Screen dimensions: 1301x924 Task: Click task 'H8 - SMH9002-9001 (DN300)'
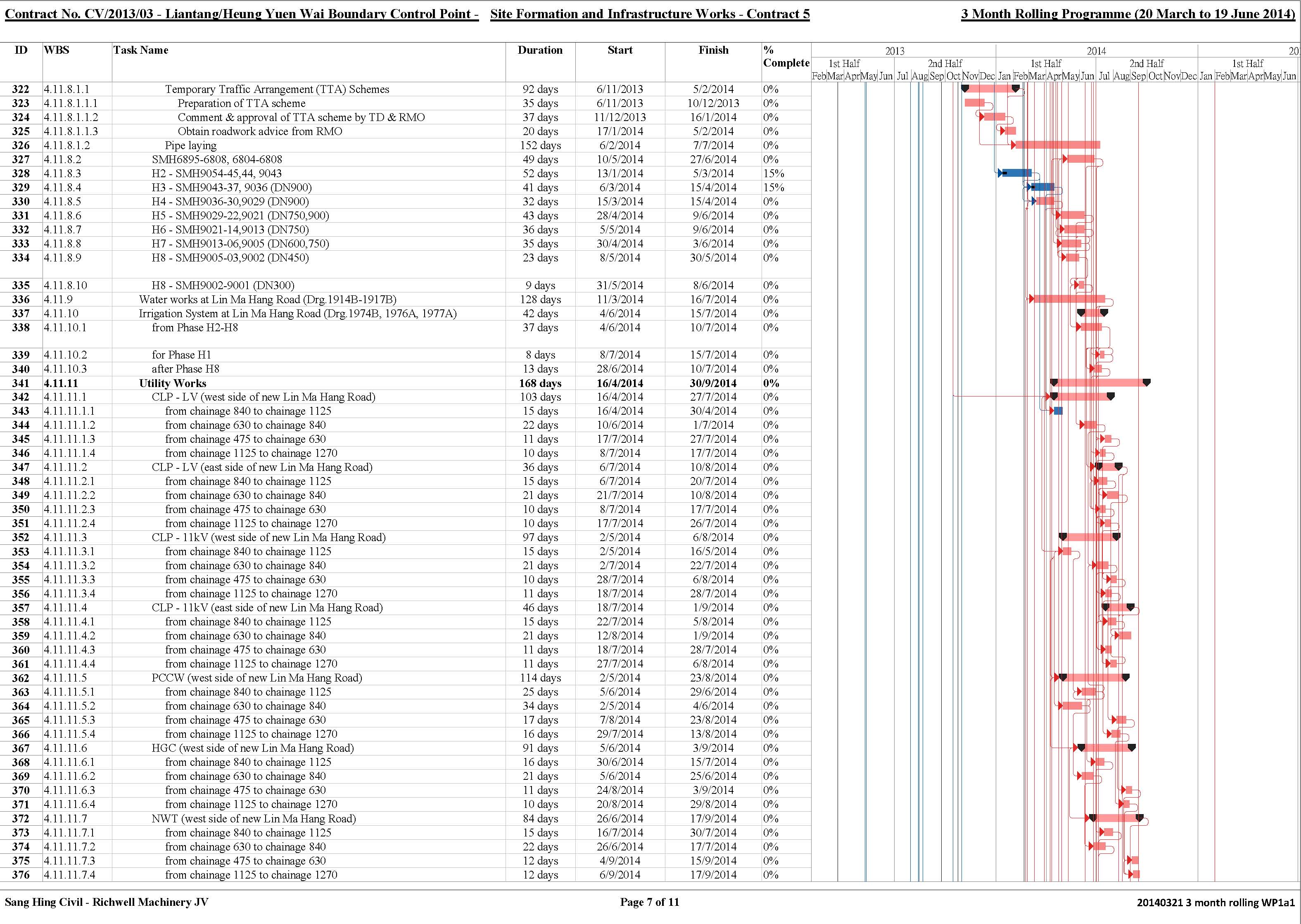223,285
